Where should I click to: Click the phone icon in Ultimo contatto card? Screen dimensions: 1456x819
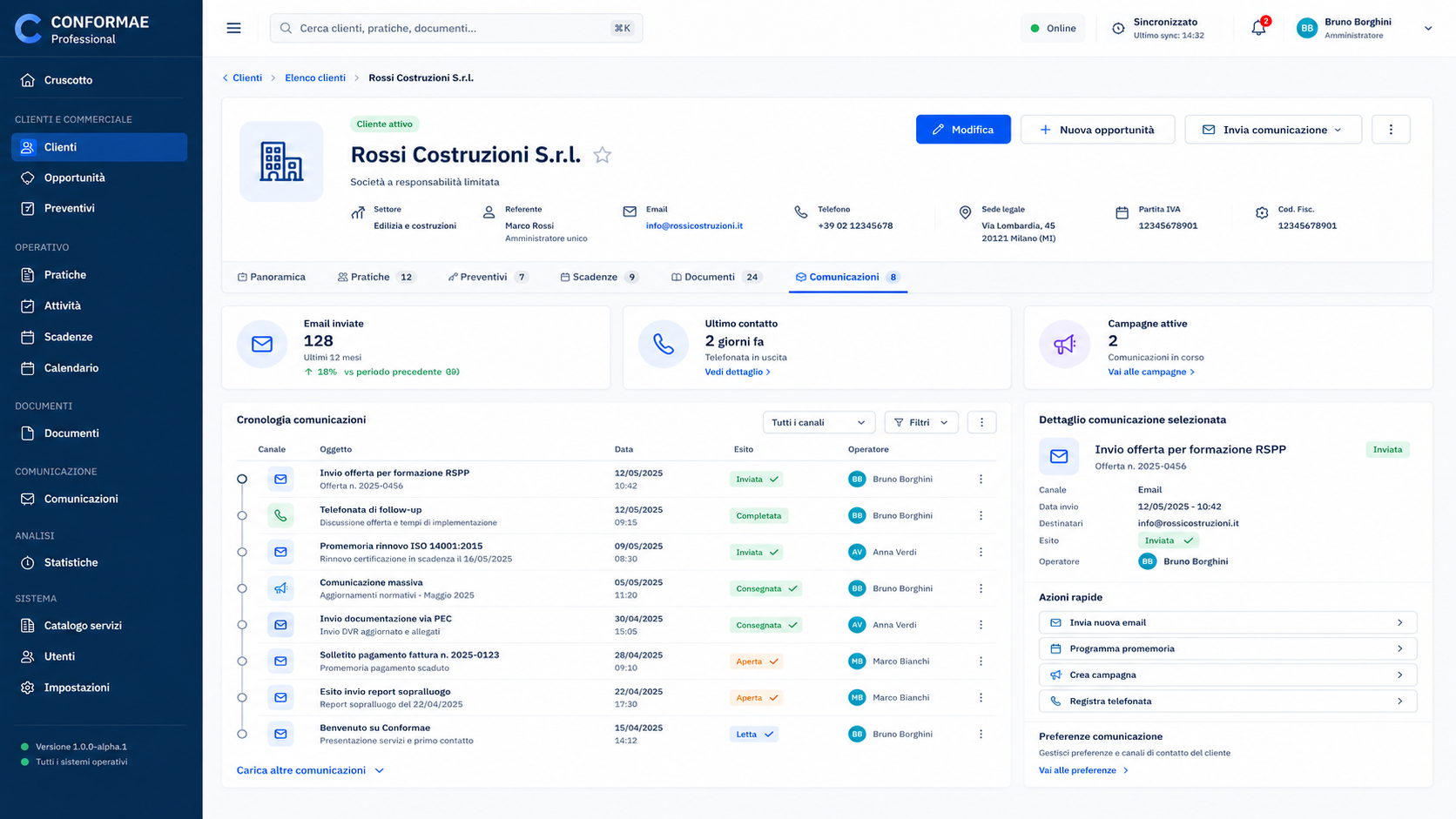664,344
